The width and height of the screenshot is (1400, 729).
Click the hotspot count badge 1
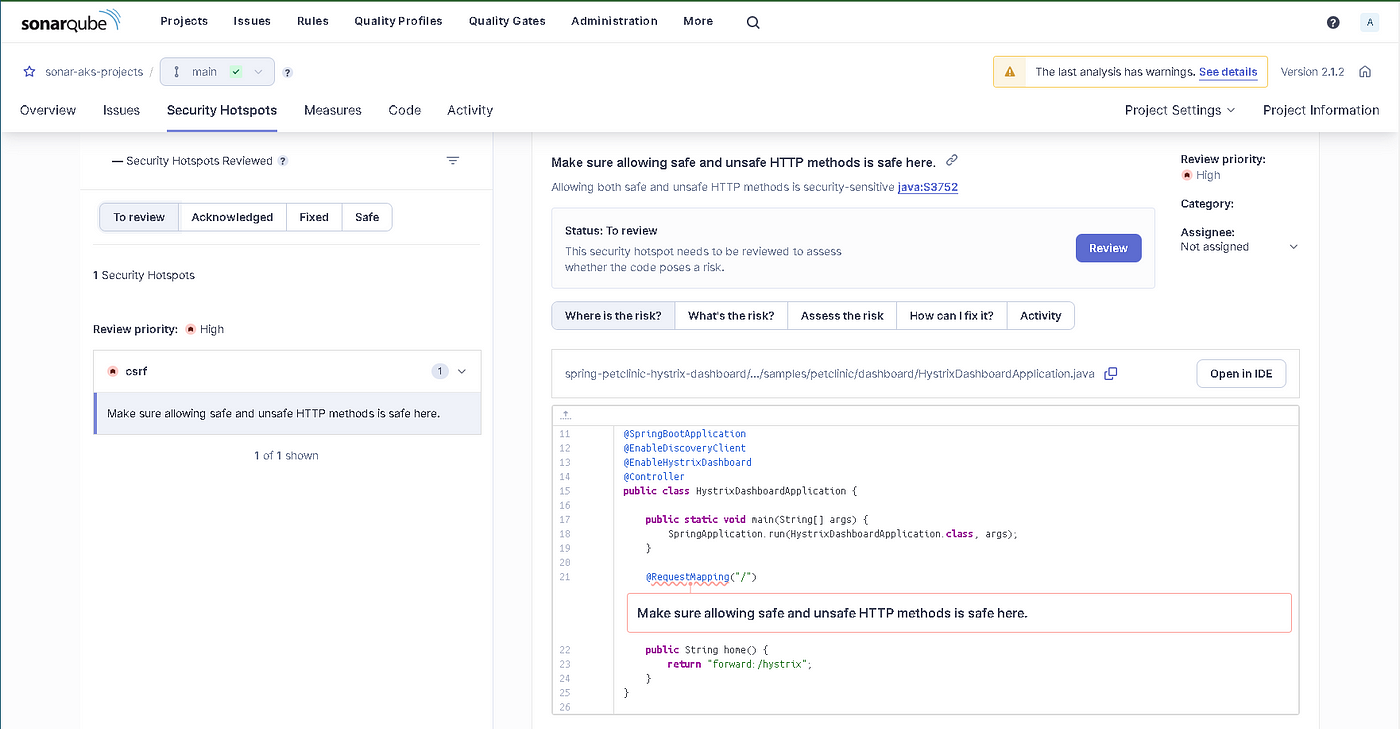(x=440, y=371)
